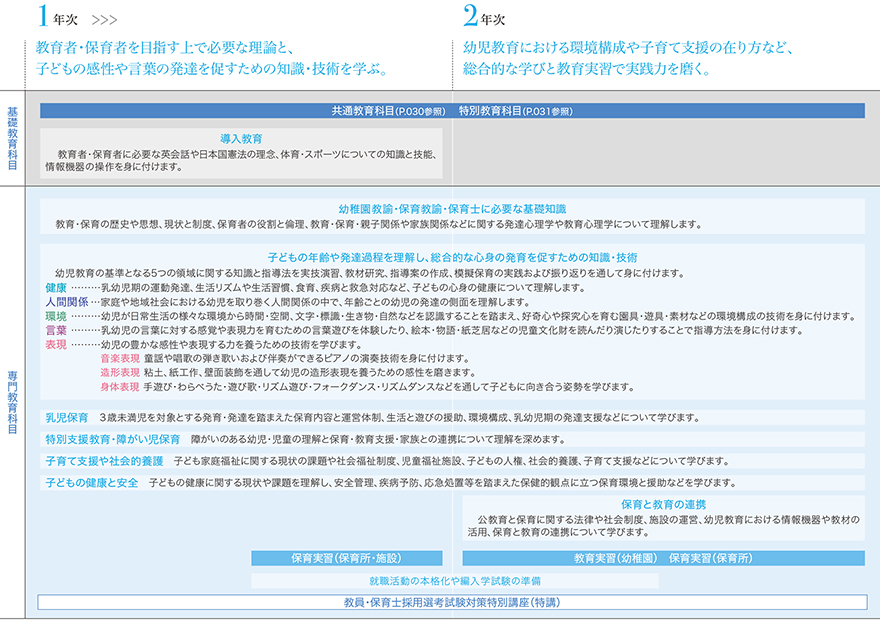Image resolution: width=880 pixels, height=623 pixels.
Task: Select the description starting '子どもの健康に関する現状や課題'
Action: [x=443, y=483]
